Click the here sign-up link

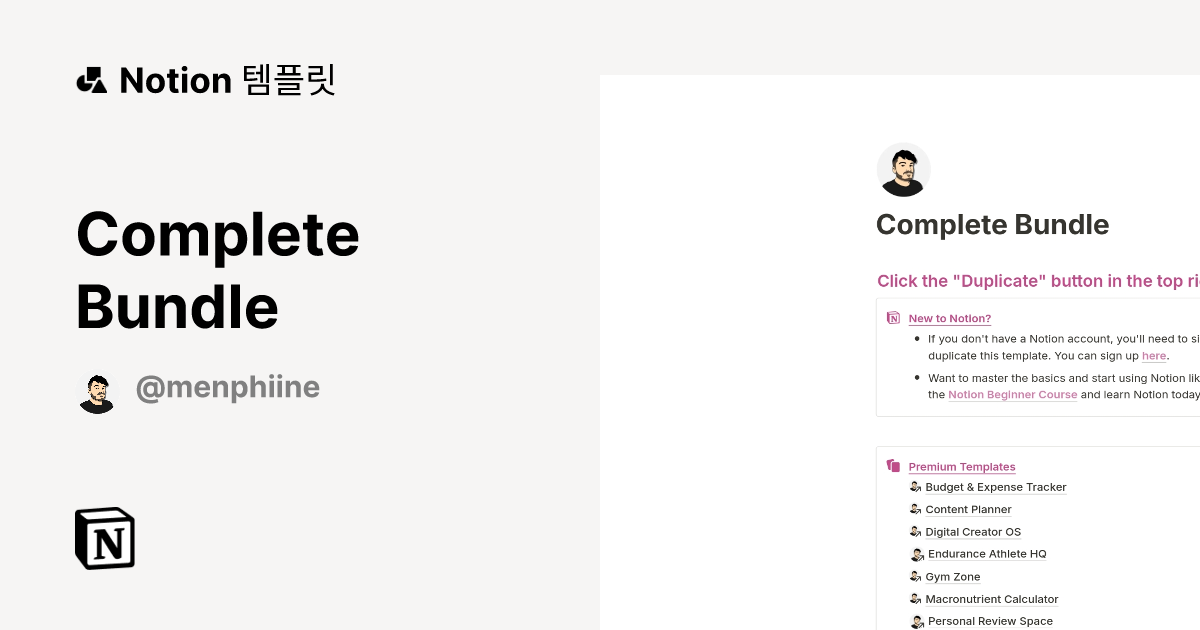[x=1154, y=355]
